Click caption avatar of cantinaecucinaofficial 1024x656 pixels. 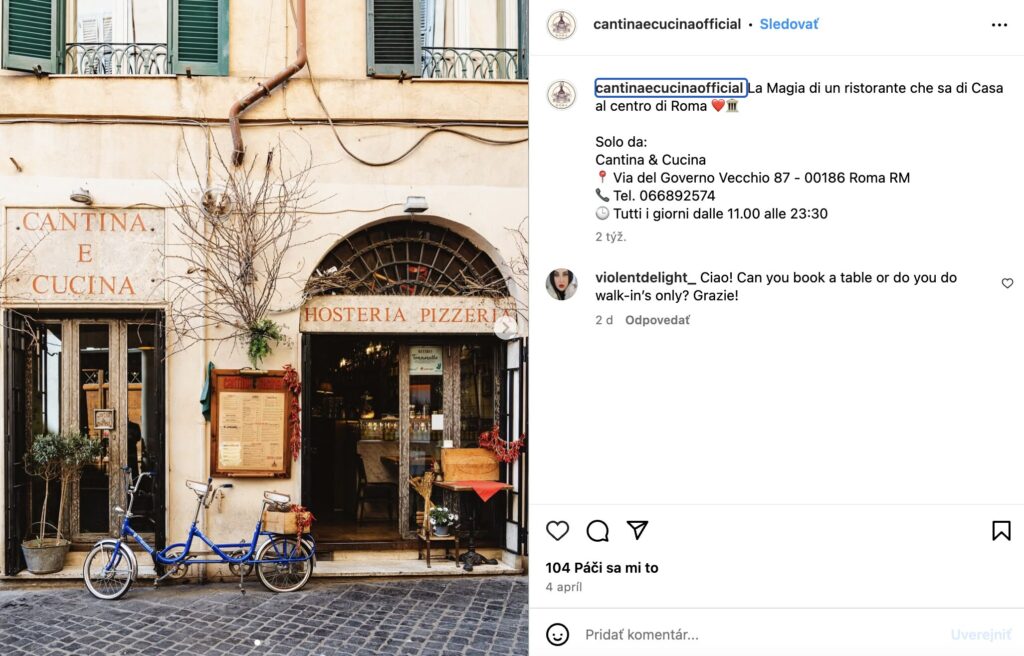click(562, 95)
